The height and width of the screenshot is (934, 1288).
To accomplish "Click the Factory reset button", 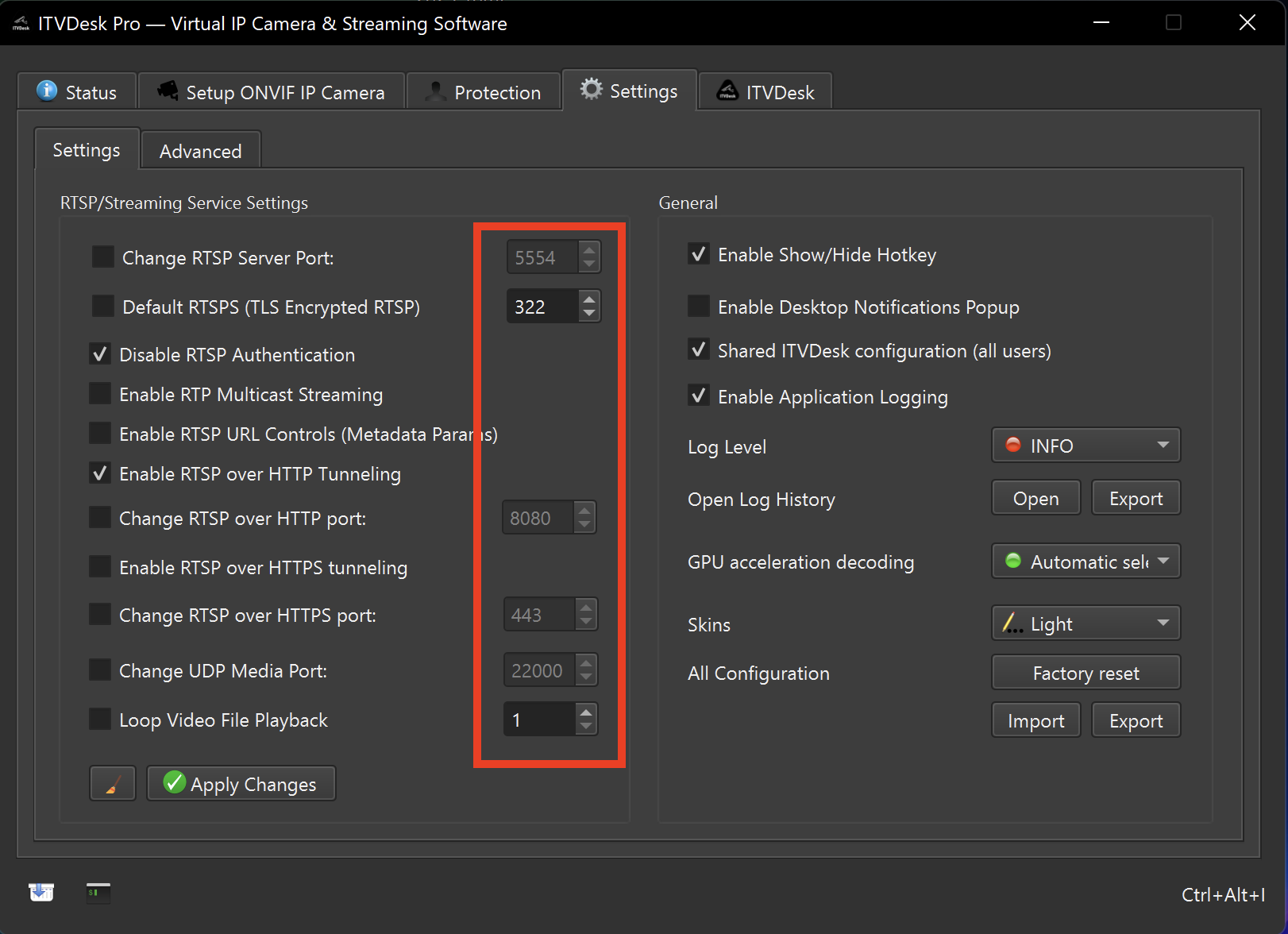I will (x=1086, y=673).
